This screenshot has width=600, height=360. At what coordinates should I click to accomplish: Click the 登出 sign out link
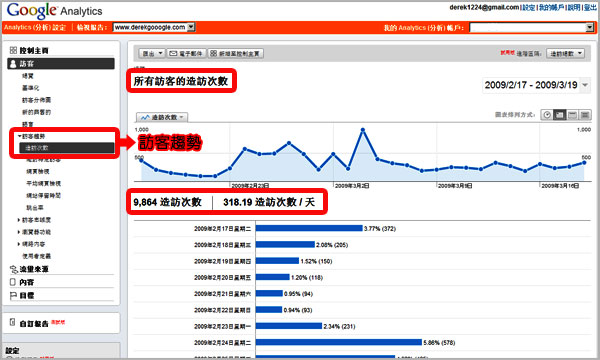tap(590, 7)
